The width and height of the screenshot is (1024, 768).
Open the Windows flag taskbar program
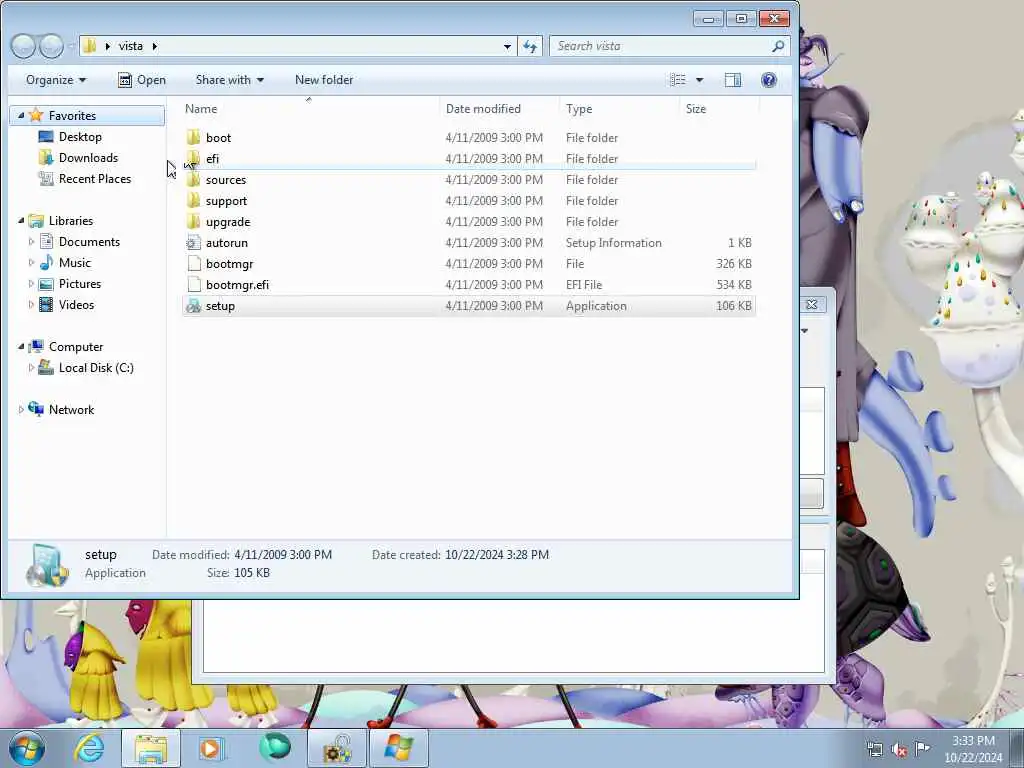click(399, 748)
